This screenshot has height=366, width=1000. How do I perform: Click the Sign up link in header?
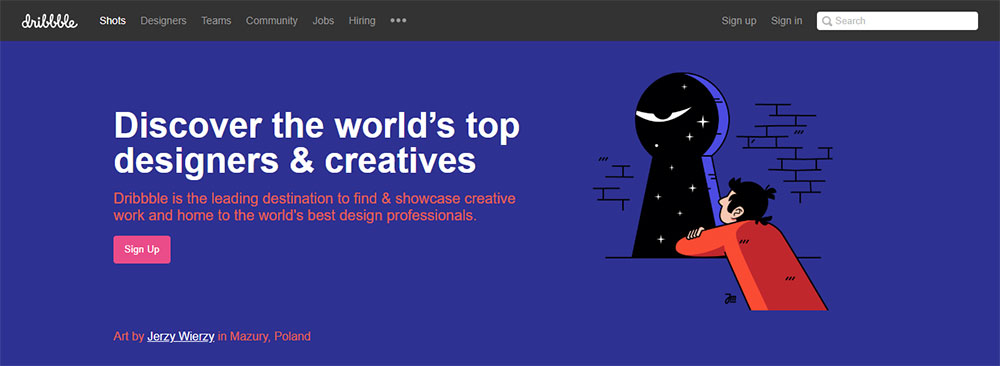point(739,20)
